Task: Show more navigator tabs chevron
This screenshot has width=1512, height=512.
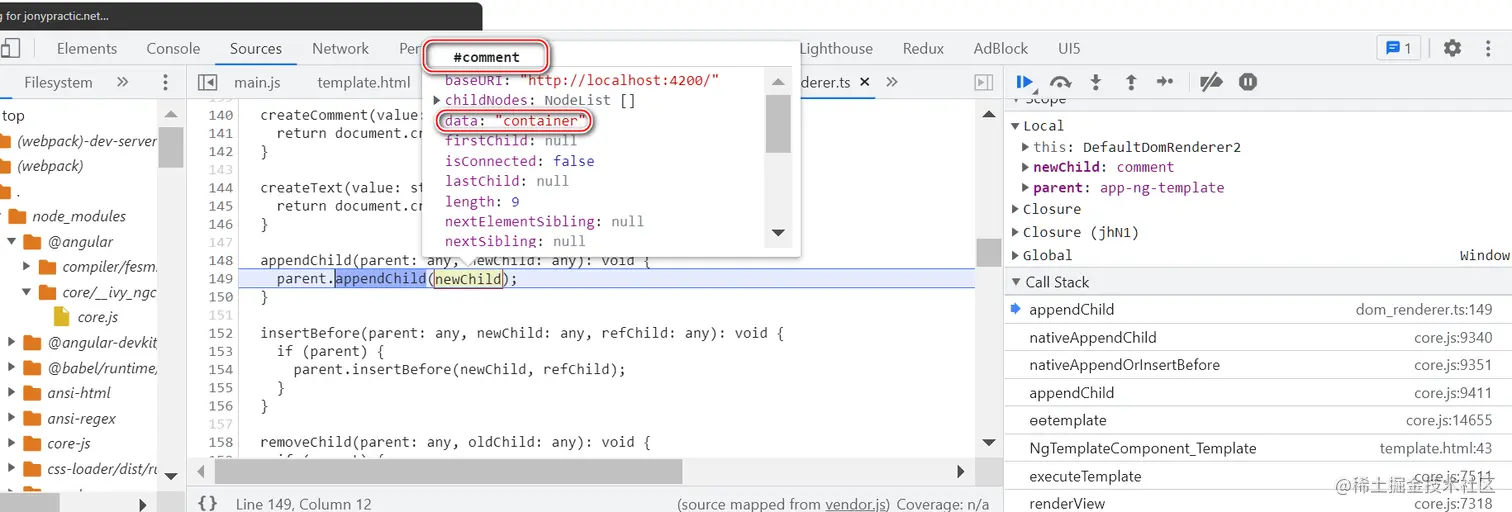Action: [x=123, y=82]
